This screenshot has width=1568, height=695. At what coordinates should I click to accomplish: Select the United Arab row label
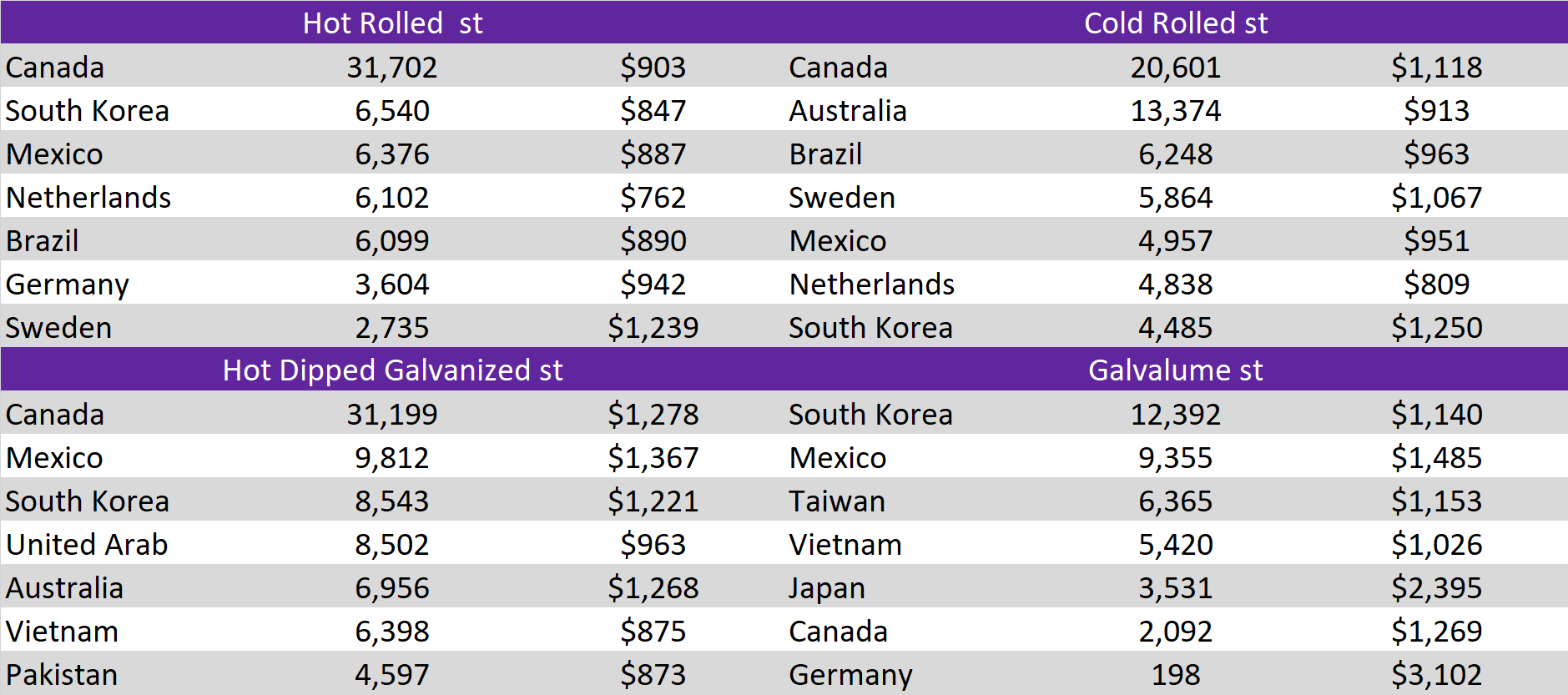click(x=87, y=544)
